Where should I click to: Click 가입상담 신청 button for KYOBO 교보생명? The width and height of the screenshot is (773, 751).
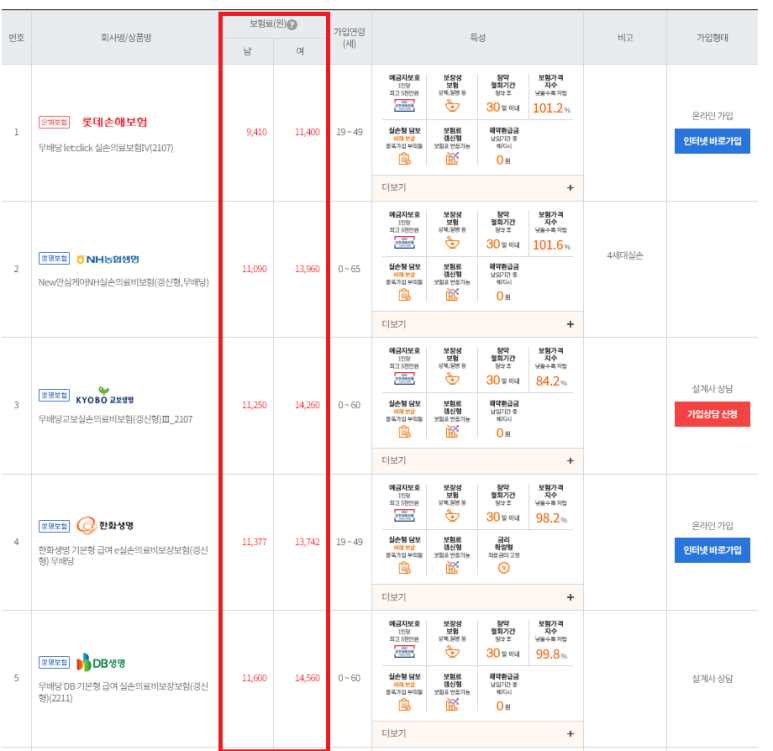[712, 414]
